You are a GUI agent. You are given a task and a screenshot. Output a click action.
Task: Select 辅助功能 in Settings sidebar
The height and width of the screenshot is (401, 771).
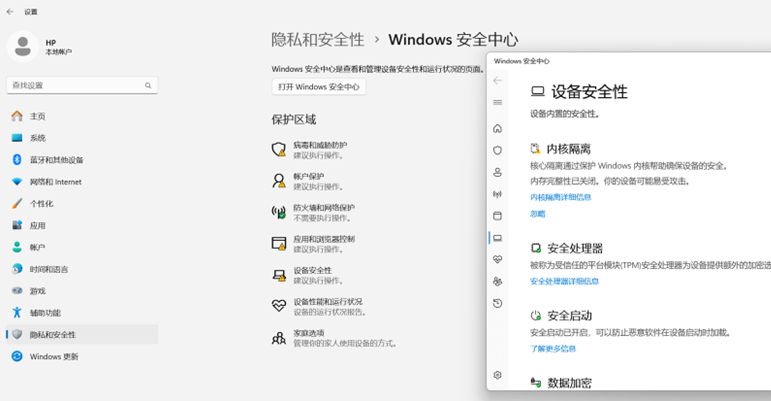82,313
